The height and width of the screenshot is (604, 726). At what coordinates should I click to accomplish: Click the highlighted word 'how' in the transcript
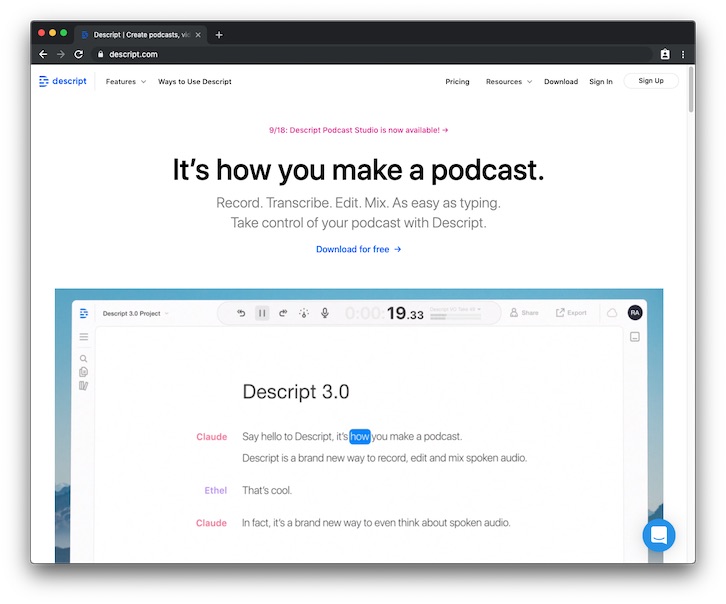pyautogui.click(x=360, y=436)
